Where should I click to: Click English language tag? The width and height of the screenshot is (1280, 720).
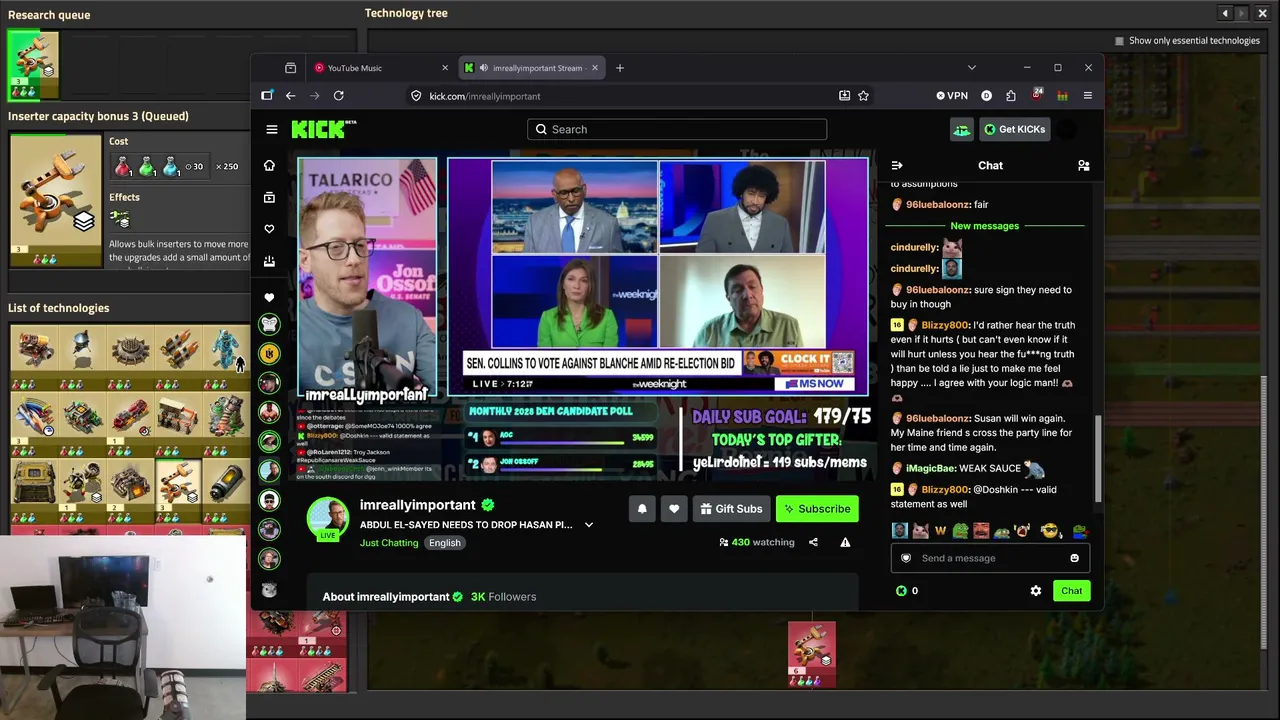(445, 543)
